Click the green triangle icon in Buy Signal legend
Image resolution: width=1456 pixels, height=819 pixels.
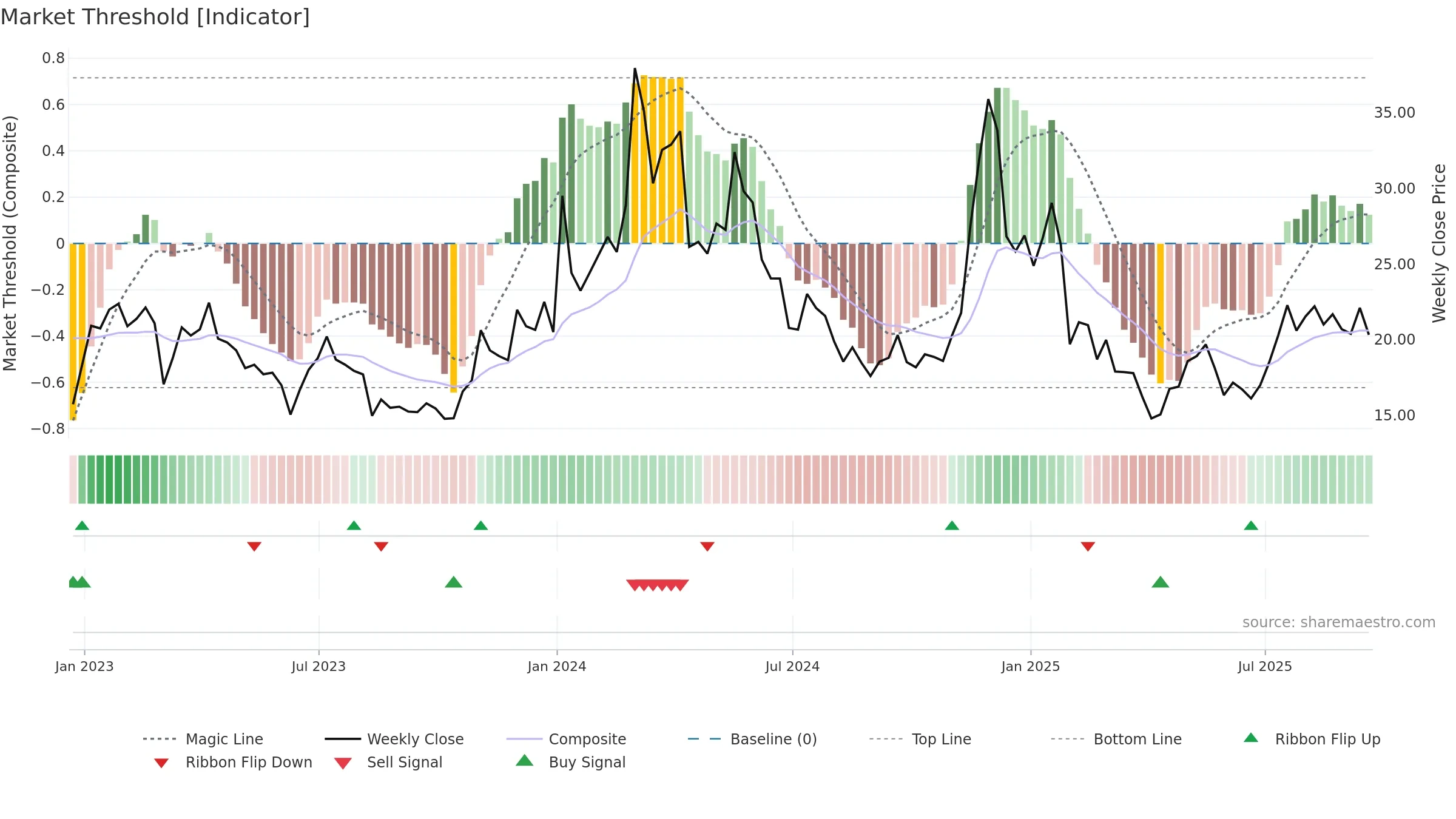[524, 760]
